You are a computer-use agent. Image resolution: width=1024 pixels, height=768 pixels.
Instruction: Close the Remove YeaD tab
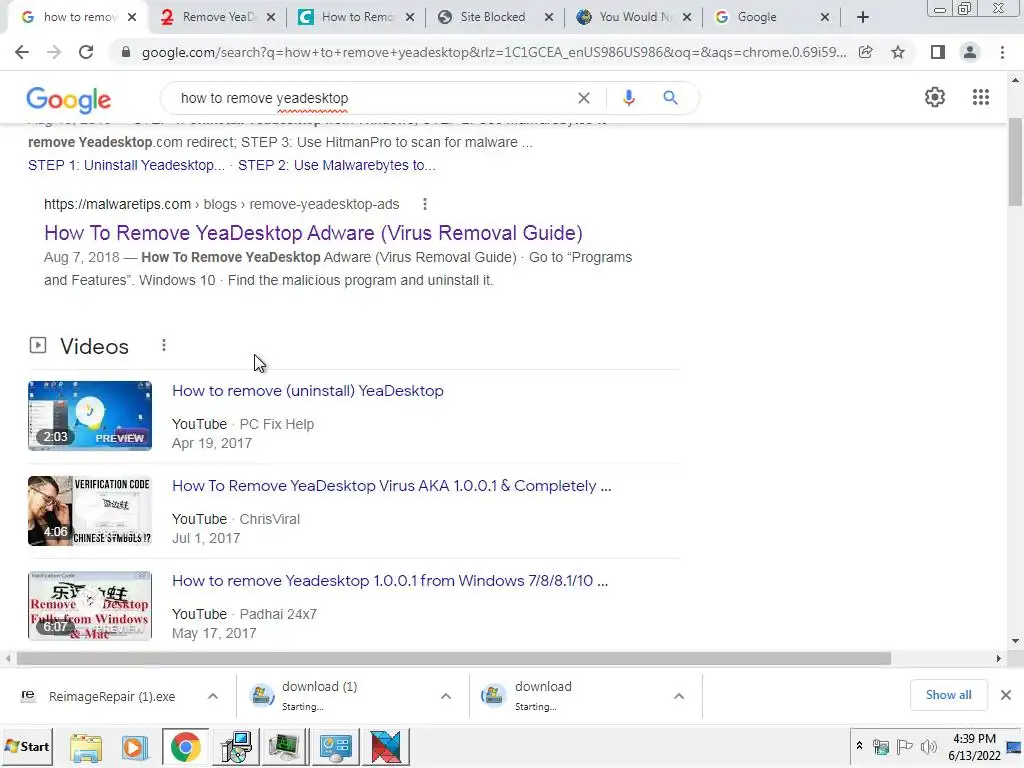point(271,18)
